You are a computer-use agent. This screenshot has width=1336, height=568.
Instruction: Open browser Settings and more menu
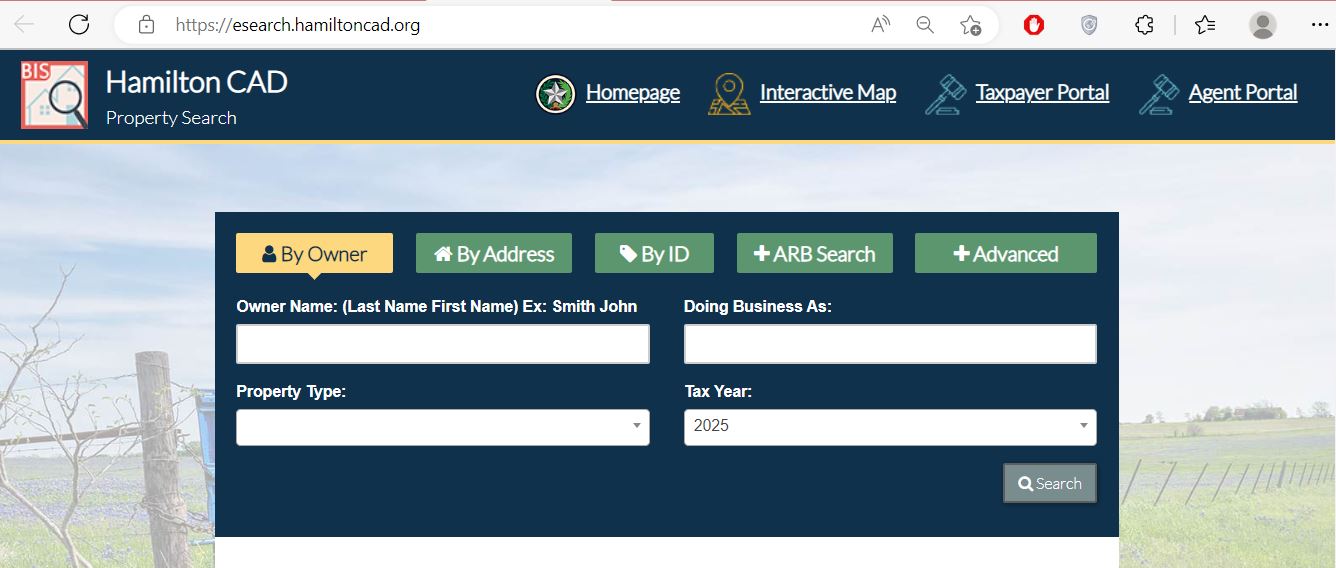coord(1318,25)
